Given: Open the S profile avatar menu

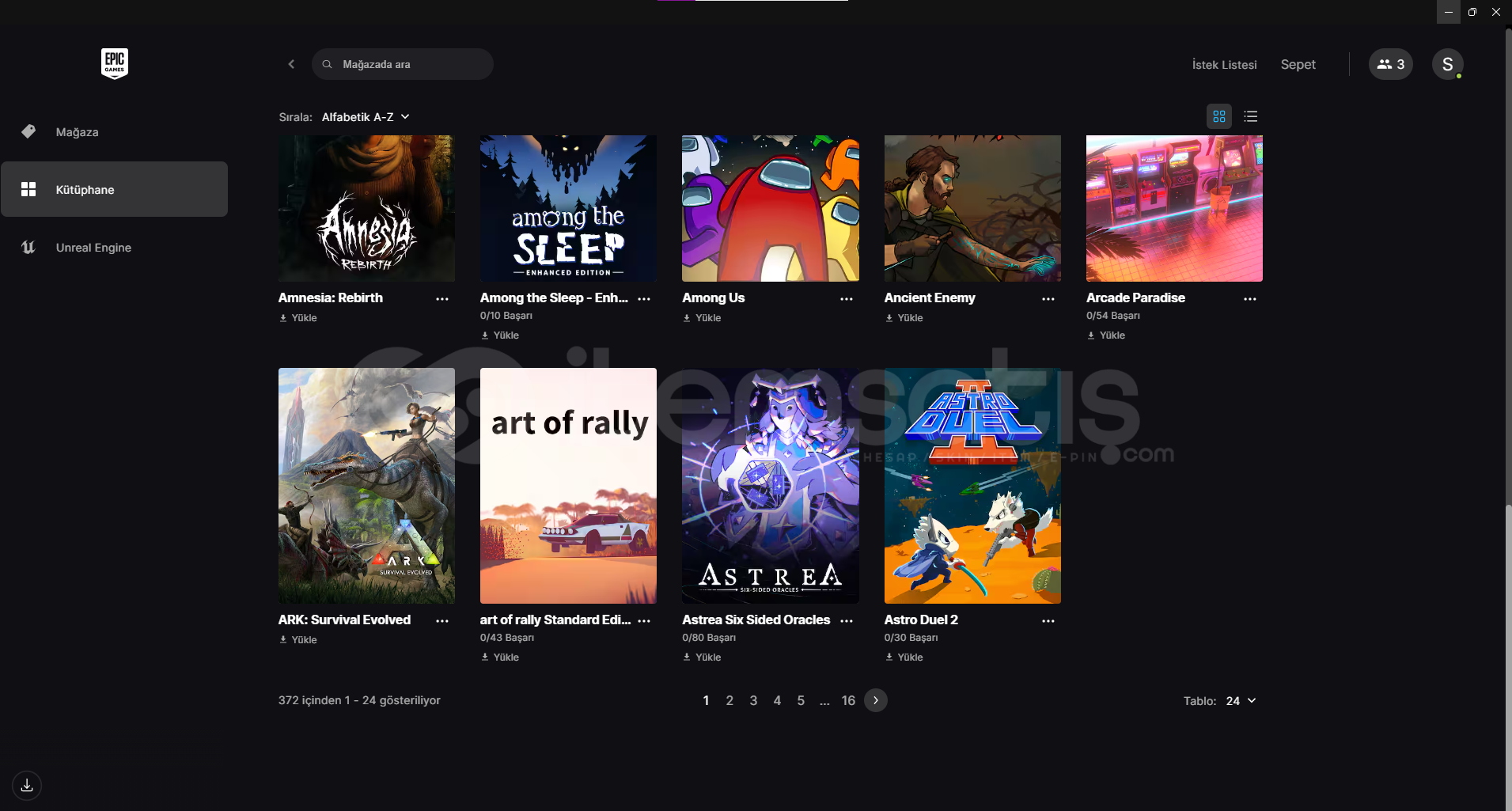Looking at the screenshot, I should (x=1447, y=64).
